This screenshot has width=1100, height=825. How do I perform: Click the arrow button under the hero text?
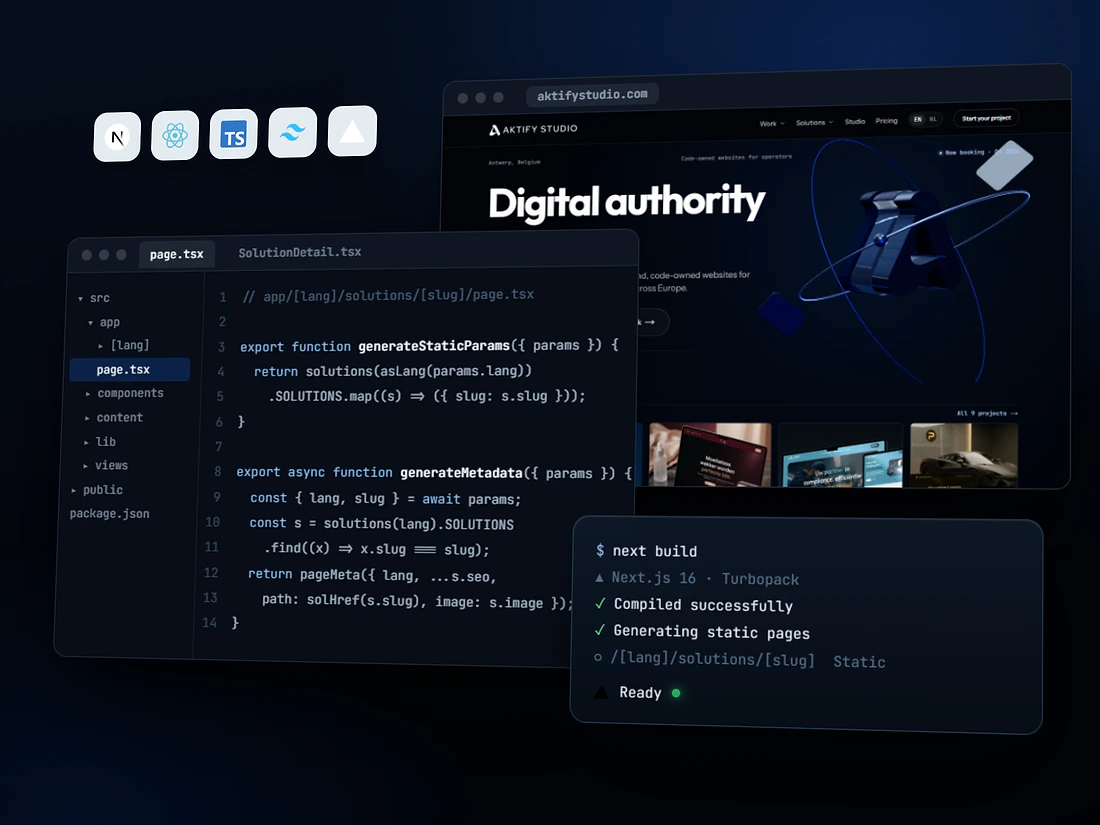coord(650,322)
